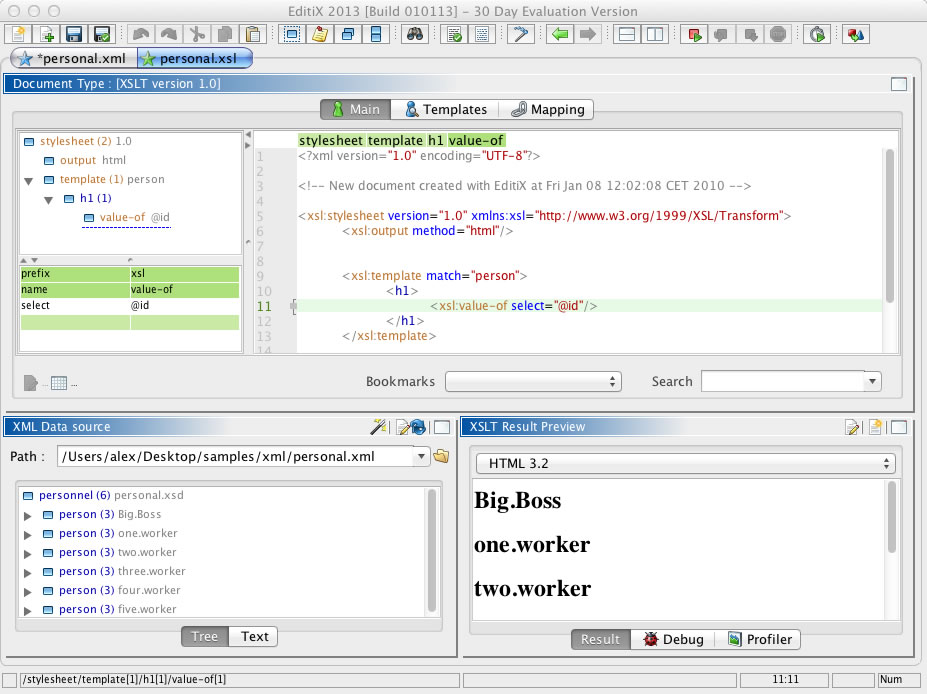Maximize the Document Type panel
The image size is (927, 694).
899,84
